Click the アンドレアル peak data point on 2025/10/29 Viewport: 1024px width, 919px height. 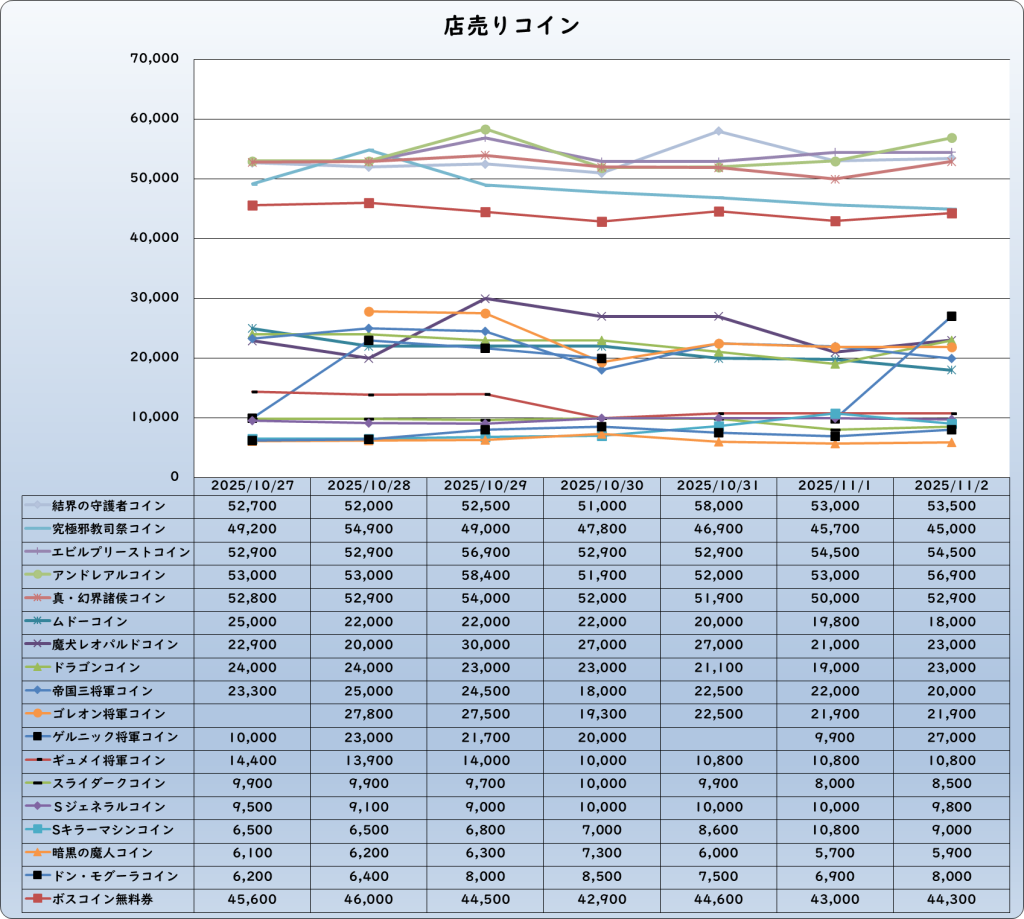click(485, 130)
